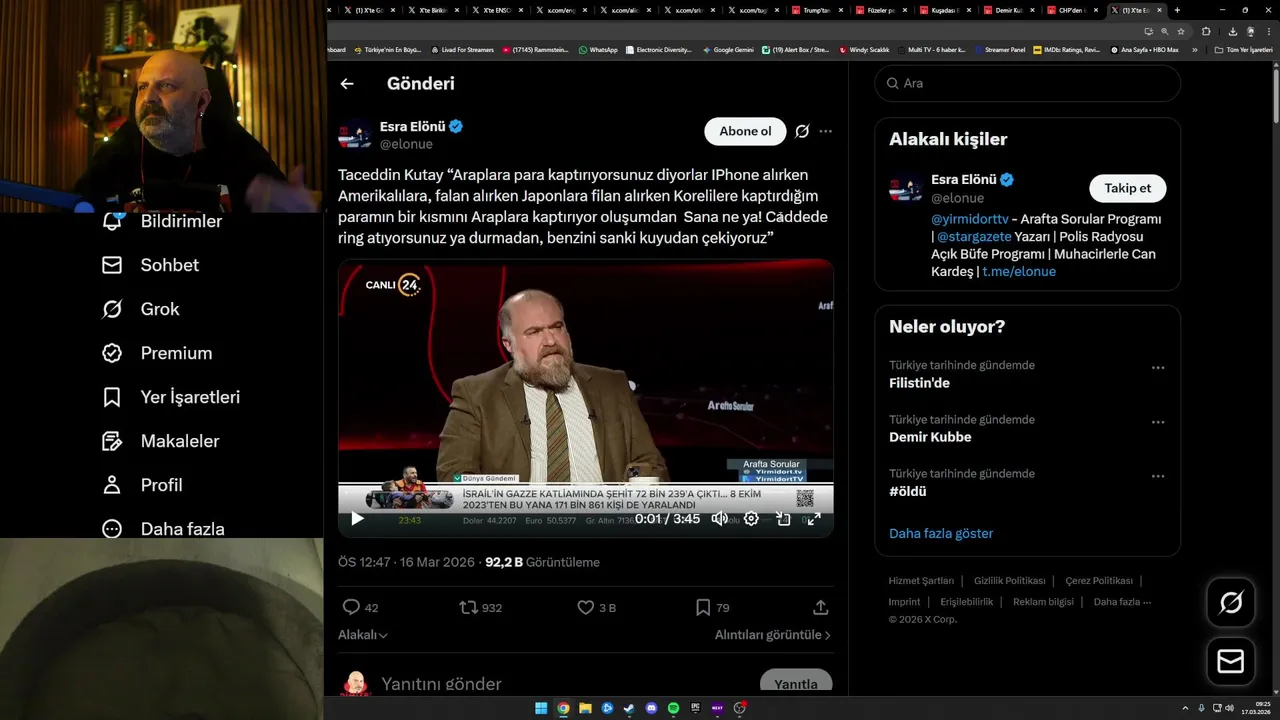Click the repost icon with 932
This screenshot has height=720, width=1280.
tap(468, 607)
